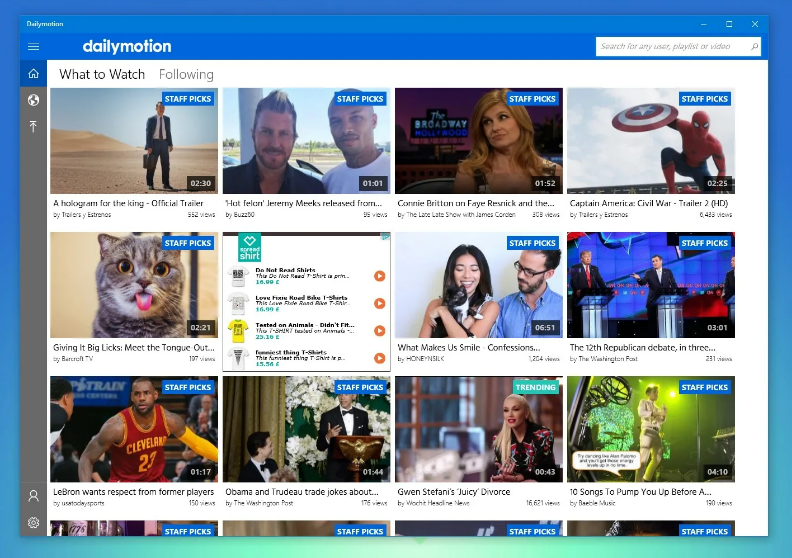The height and width of the screenshot is (558, 792).
Task: Open the Jeremy Meeks video thumbnail
Action: (x=307, y=141)
